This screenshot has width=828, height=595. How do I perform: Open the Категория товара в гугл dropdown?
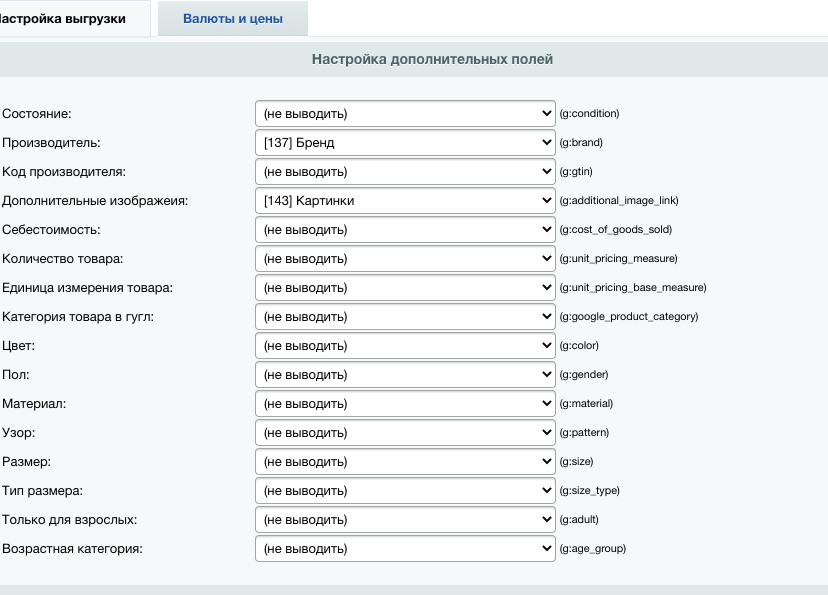405,317
